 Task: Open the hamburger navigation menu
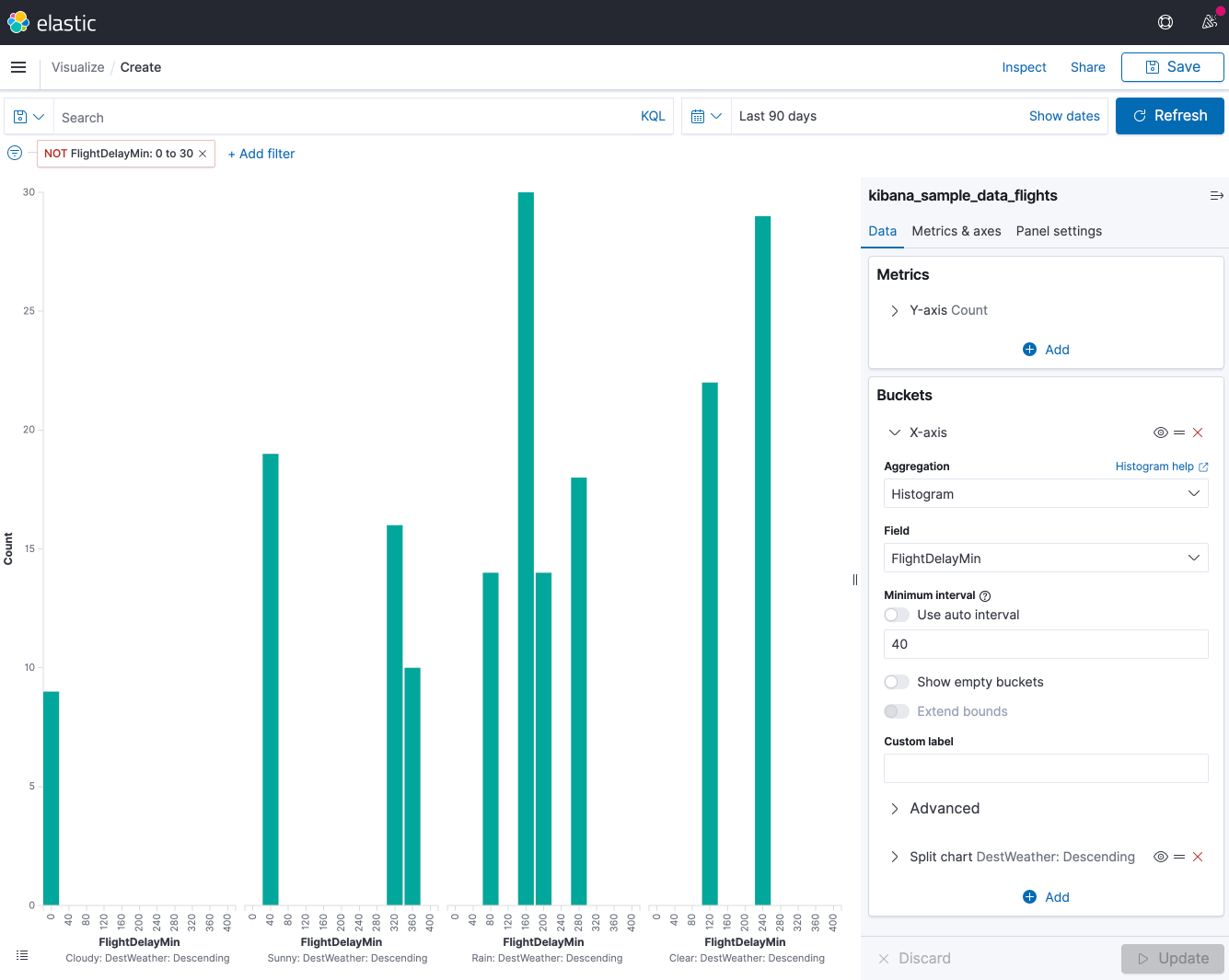tap(18, 67)
